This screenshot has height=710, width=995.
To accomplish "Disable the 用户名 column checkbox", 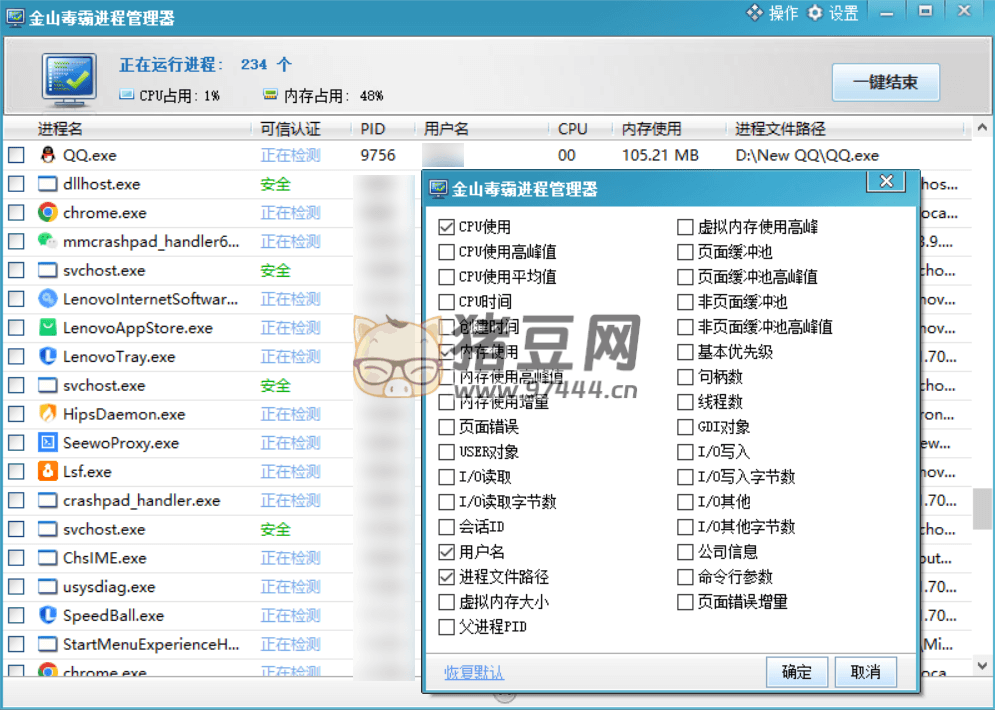I will click(x=447, y=552).
